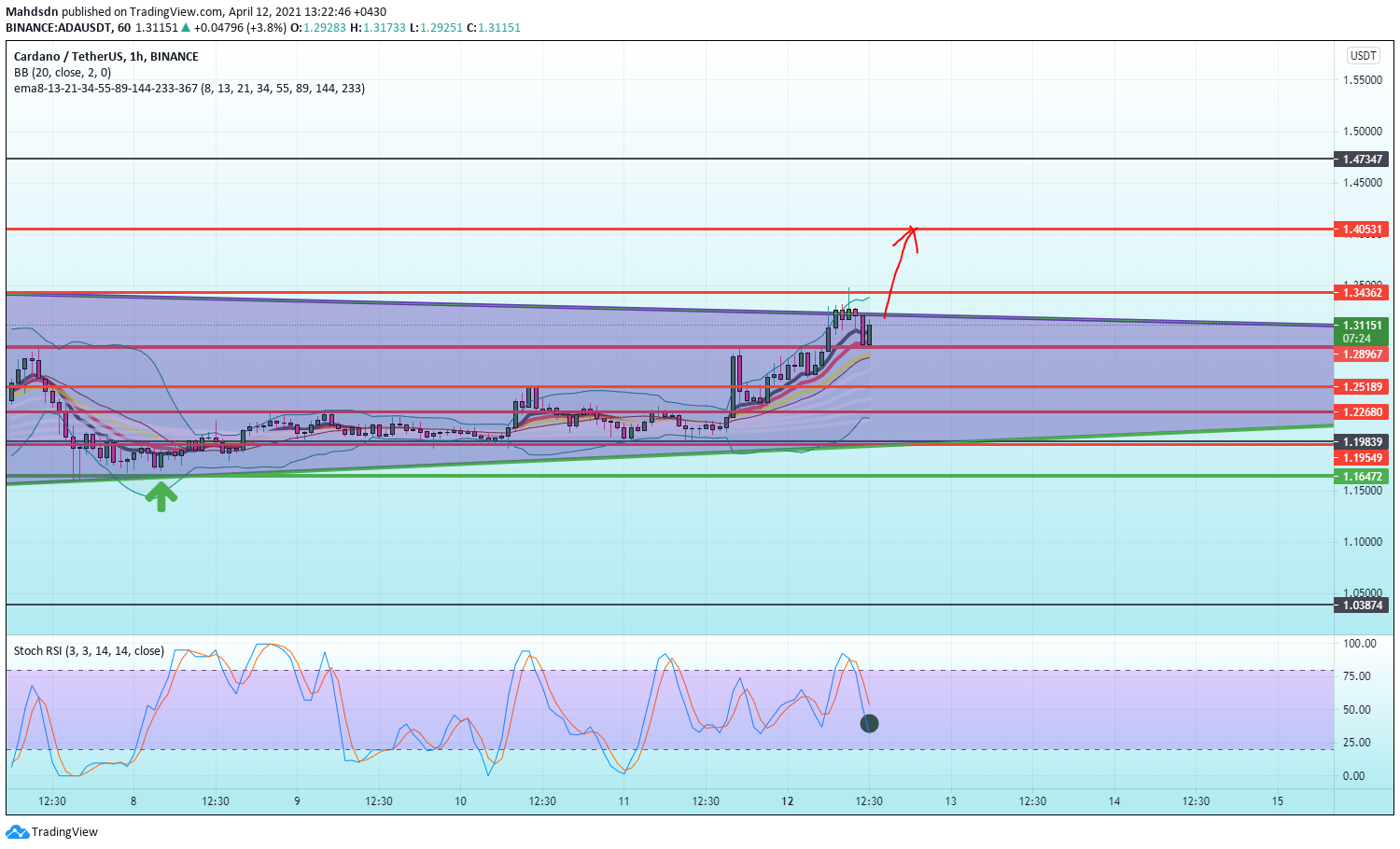
Task: Click the 1.55000 price axis value
Action: point(1362,80)
